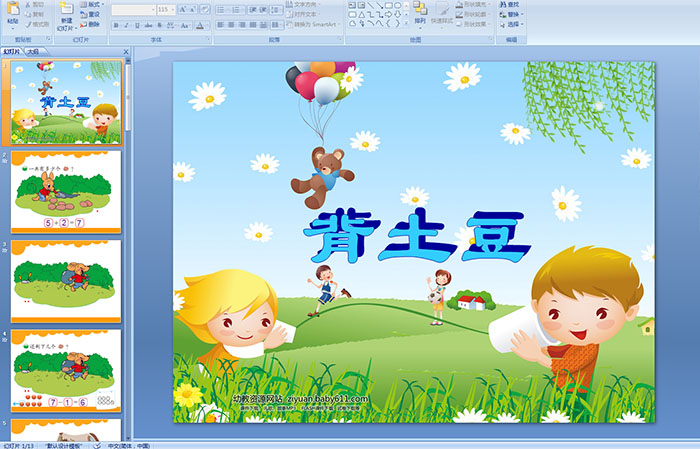Select slide 4 thumbnail with 7-1=6
700x449 pixels.
[66, 371]
